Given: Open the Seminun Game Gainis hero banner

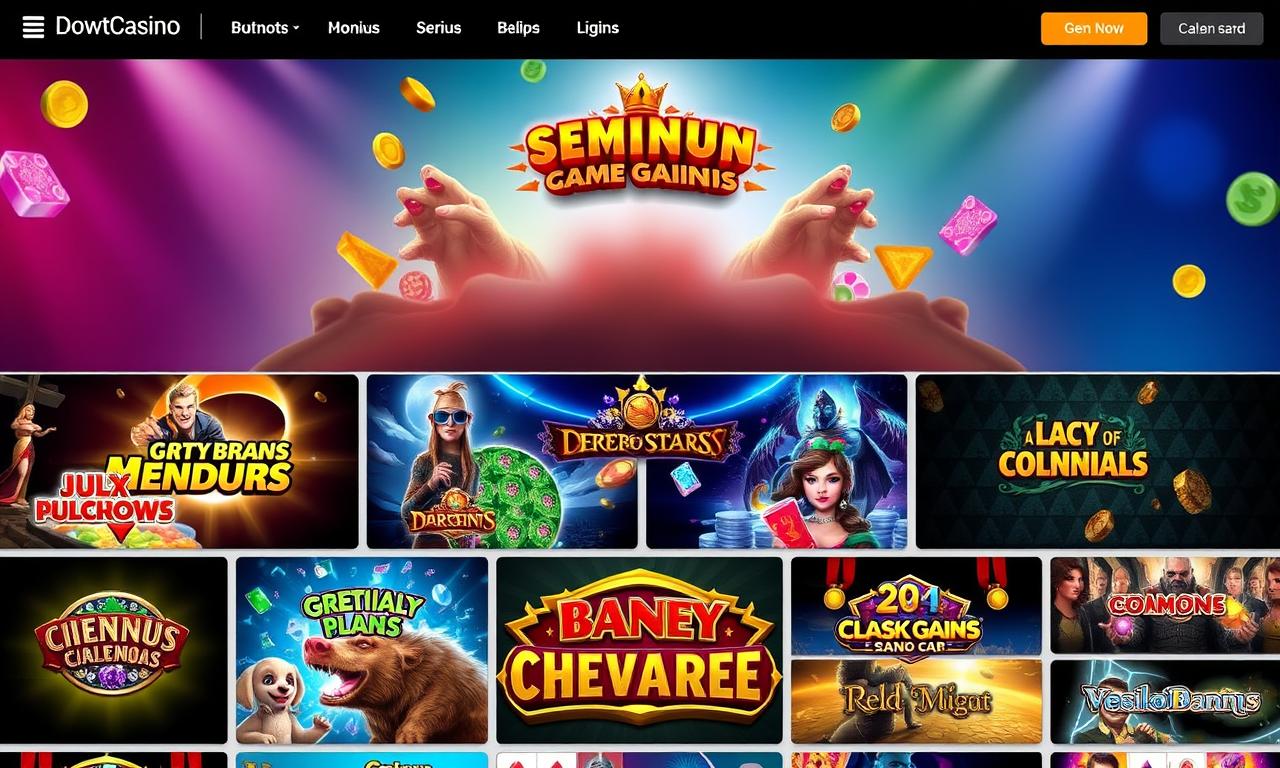Looking at the screenshot, I should pos(640,215).
